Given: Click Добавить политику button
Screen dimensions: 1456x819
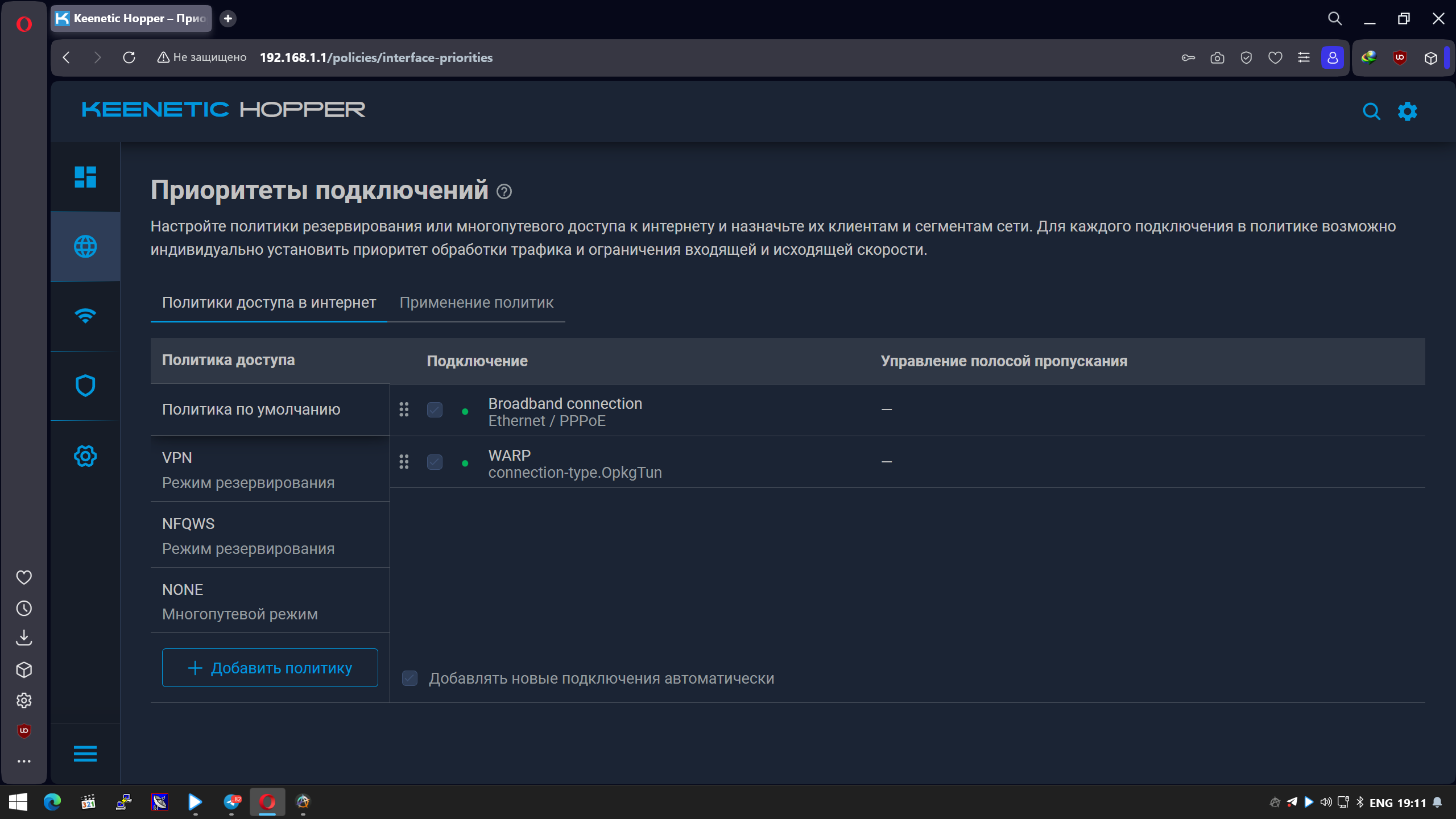Looking at the screenshot, I should pyautogui.click(x=270, y=668).
